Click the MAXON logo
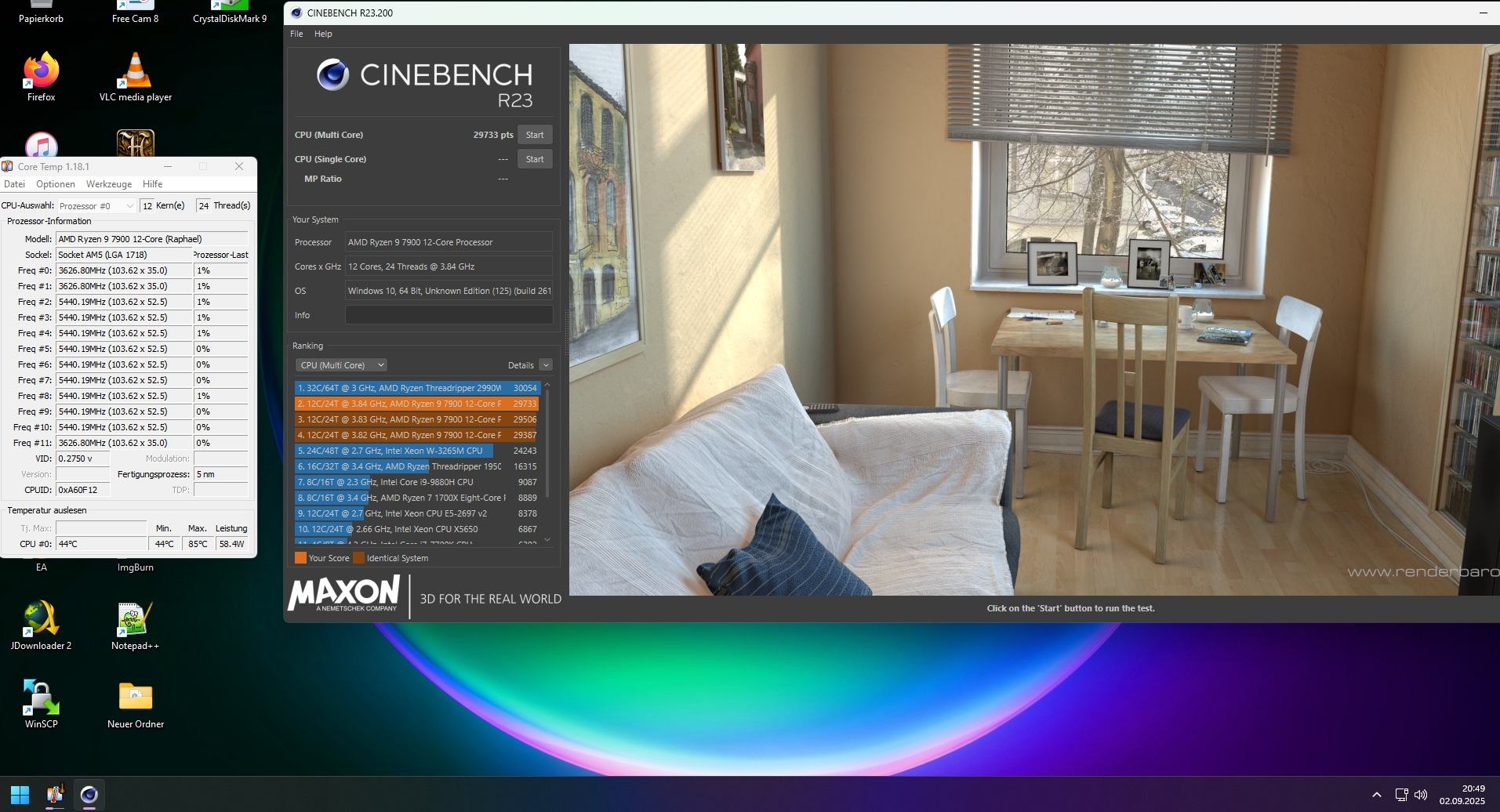The image size is (1500, 812). [345, 594]
